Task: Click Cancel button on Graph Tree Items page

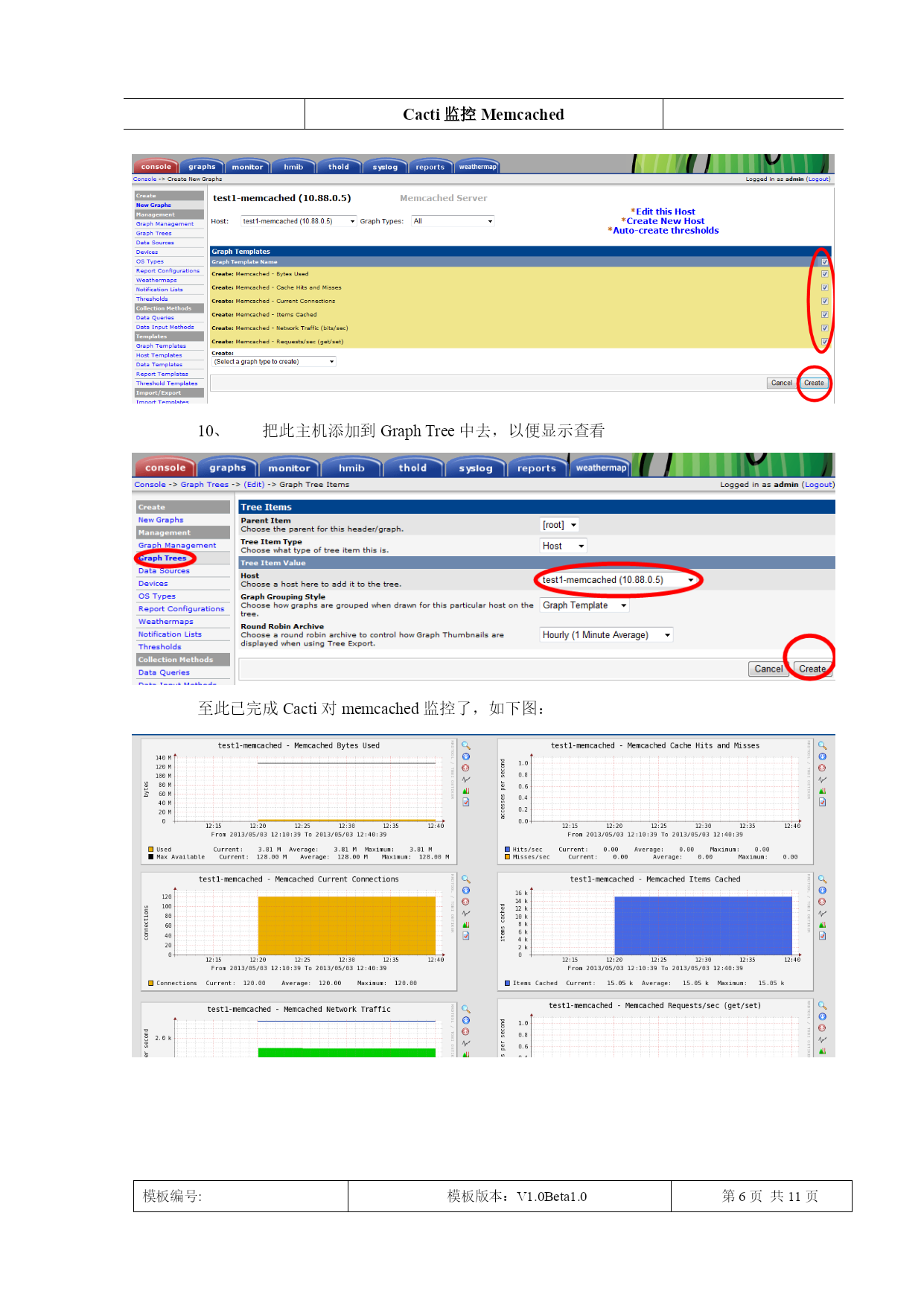Action: click(768, 669)
